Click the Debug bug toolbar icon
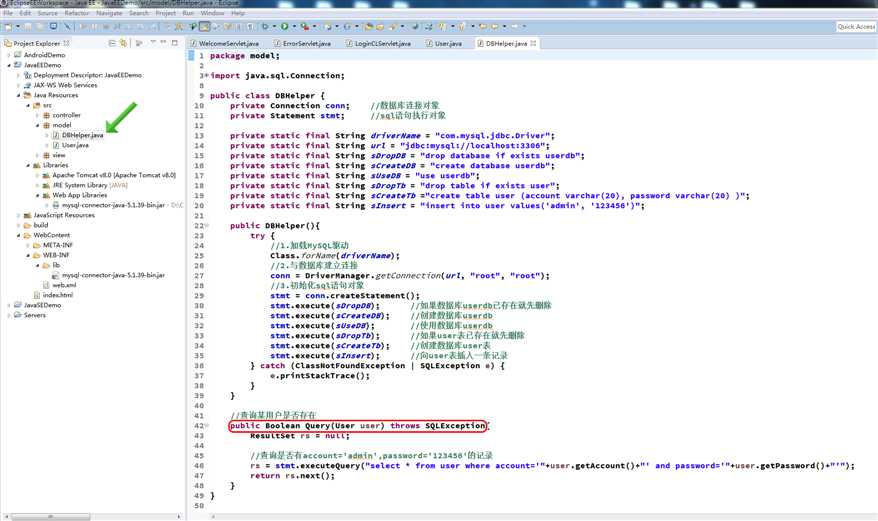The width and height of the screenshot is (878, 521). click(265, 26)
